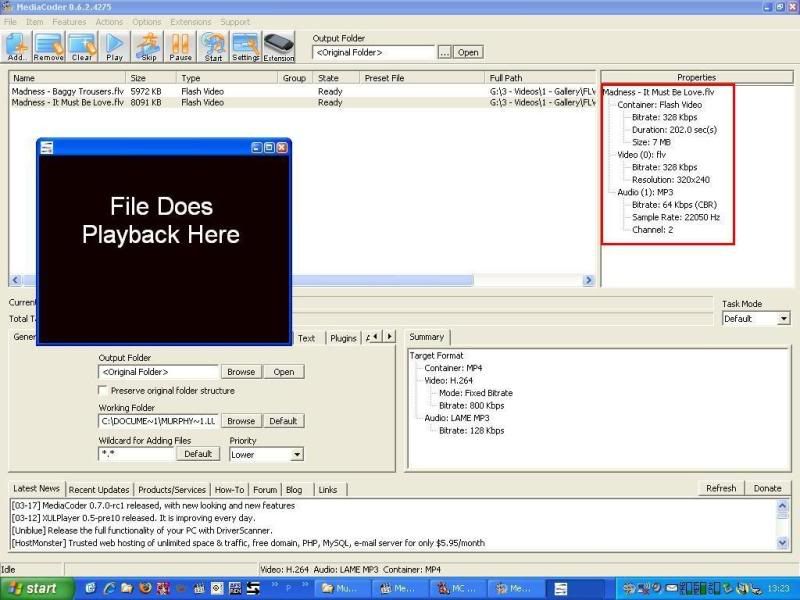
Task: Click the Full Path column header
Action: [539, 78]
